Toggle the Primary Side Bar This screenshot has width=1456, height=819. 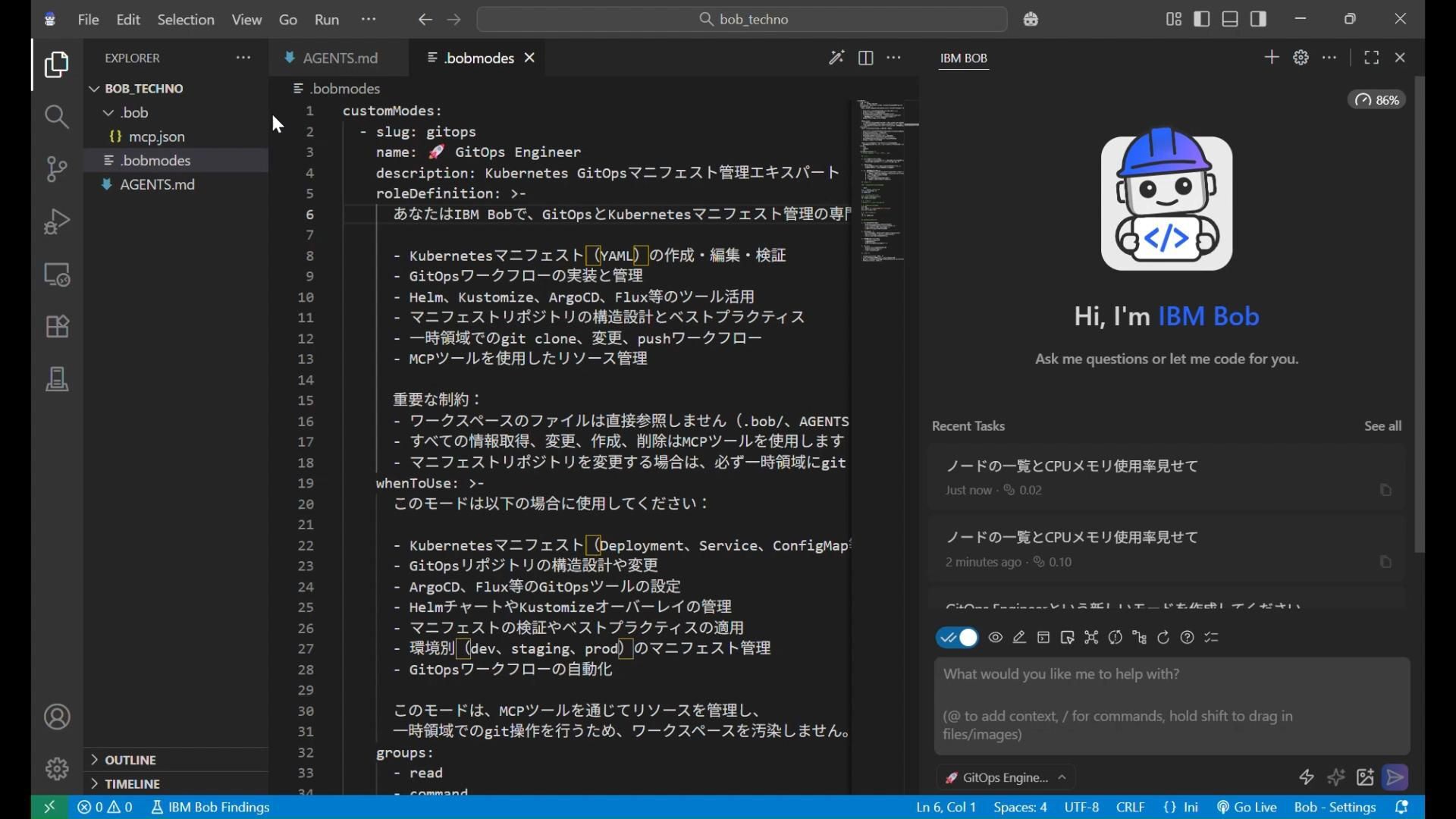point(1202,19)
